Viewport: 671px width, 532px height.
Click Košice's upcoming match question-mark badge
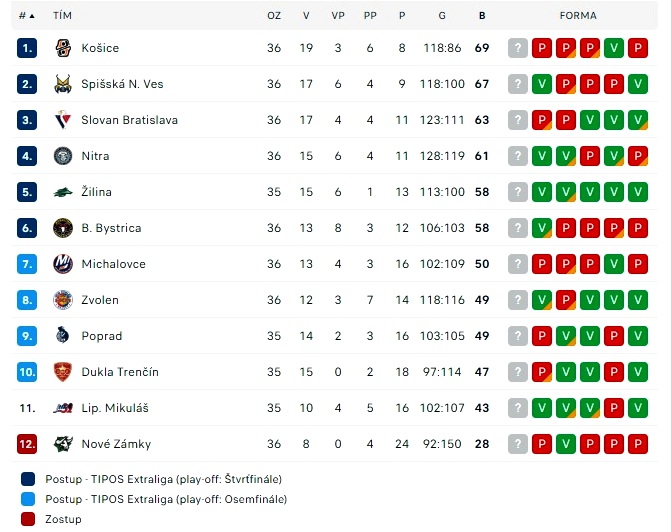pyautogui.click(x=518, y=48)
